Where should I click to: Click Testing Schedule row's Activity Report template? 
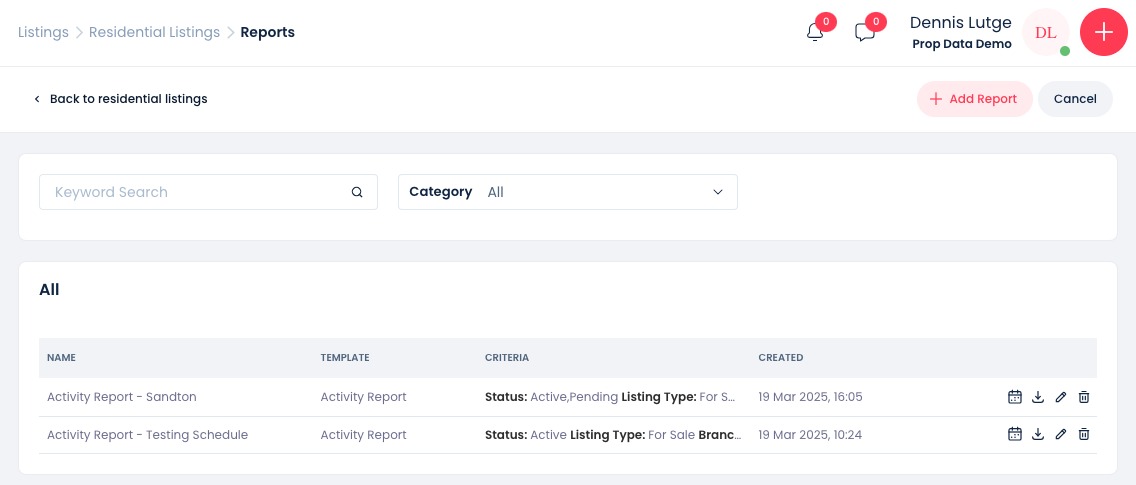(x=363, y=434)
